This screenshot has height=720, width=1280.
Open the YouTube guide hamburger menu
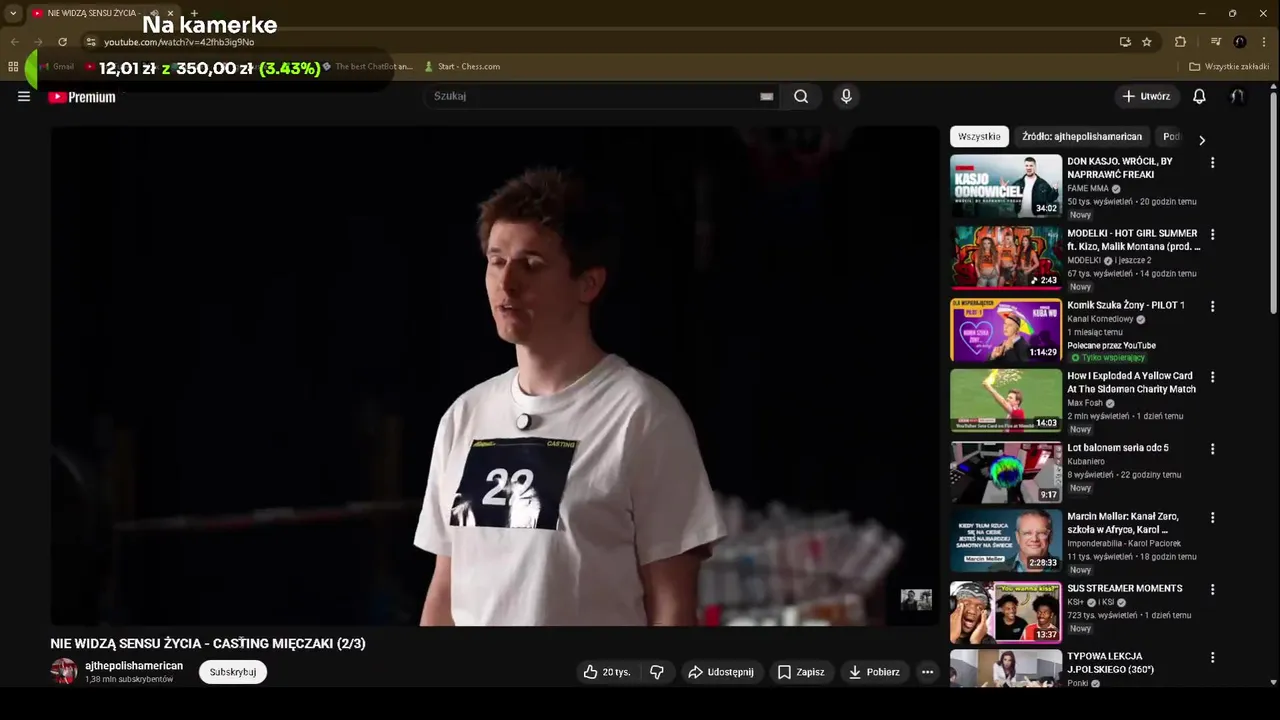pos(24,97)
